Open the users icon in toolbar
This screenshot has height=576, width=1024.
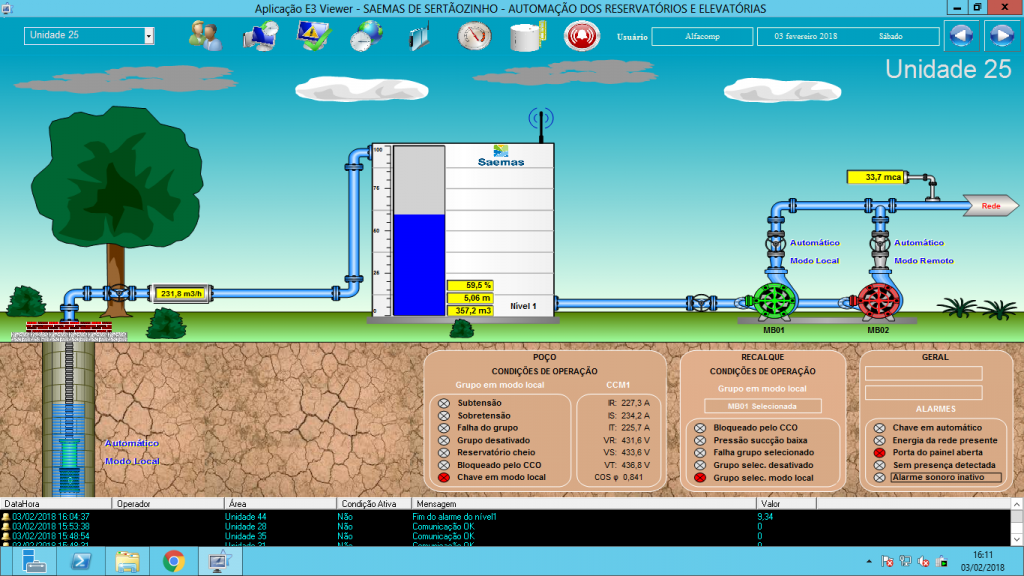coord(204,35)
